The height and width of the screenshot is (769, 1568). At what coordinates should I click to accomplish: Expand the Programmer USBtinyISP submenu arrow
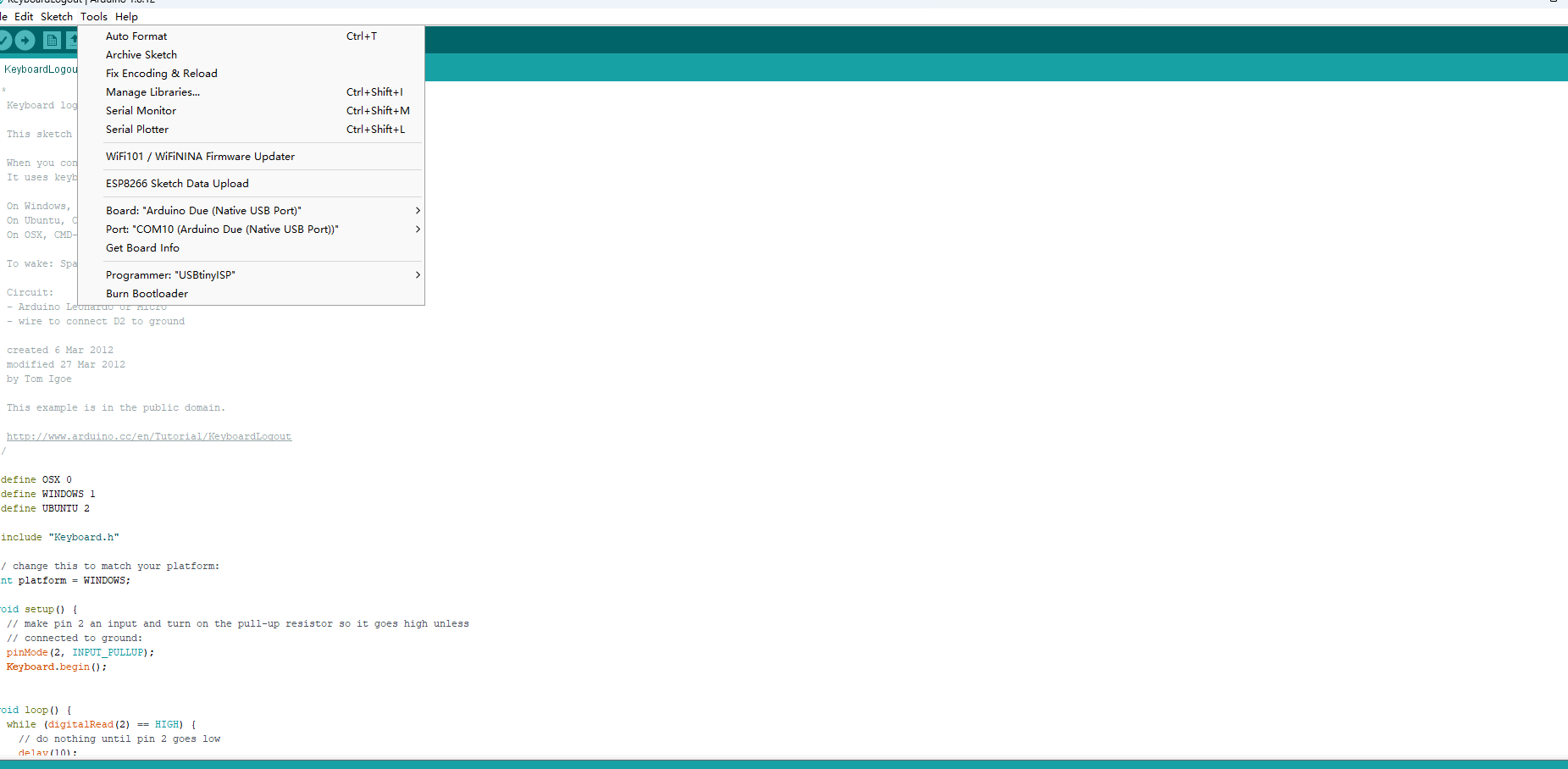tap(418, 275)
